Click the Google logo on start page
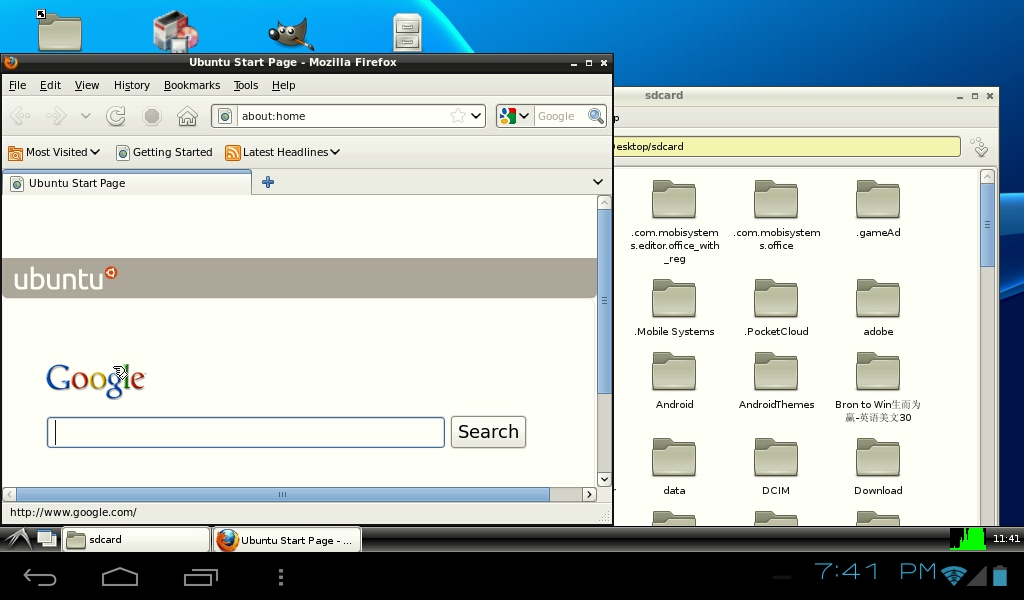The image size is (1024, 600). click(x=96, y=381)
